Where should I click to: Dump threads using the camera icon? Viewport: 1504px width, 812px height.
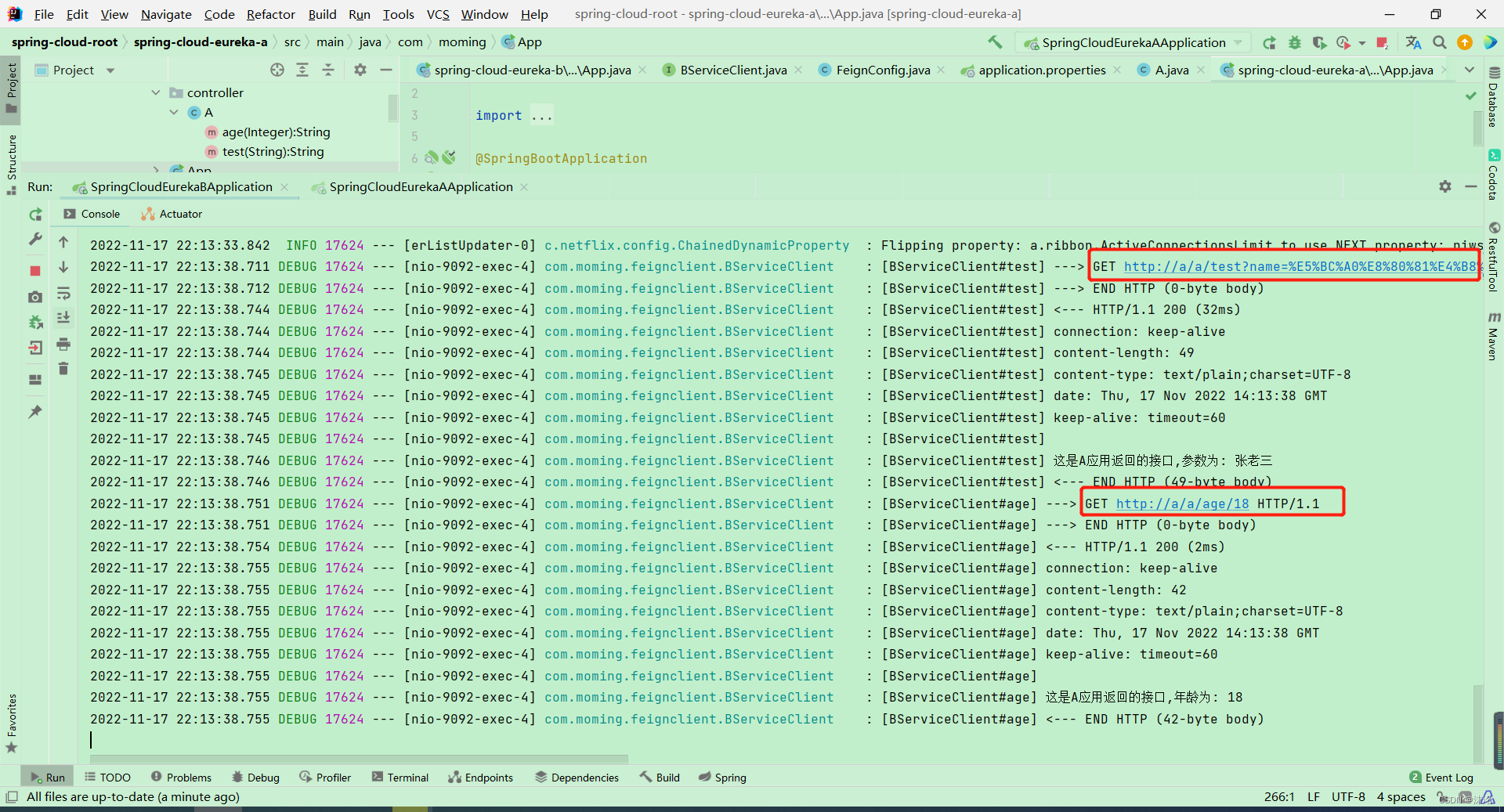pyautogui.click(x=35, y=297)
